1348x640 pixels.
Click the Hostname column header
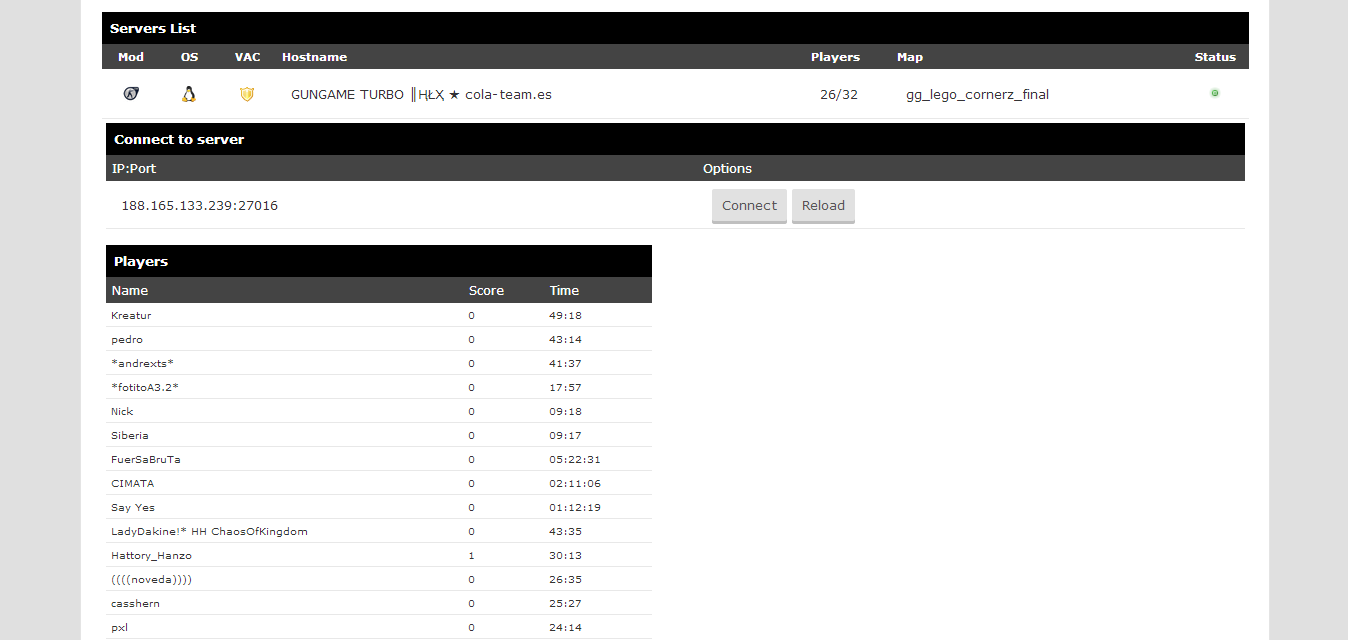[314, 57]
